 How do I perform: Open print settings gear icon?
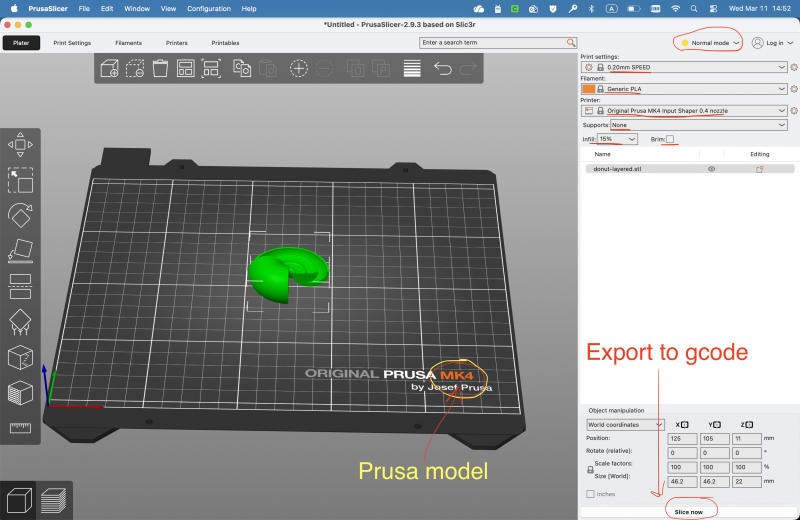coord(794,67)
